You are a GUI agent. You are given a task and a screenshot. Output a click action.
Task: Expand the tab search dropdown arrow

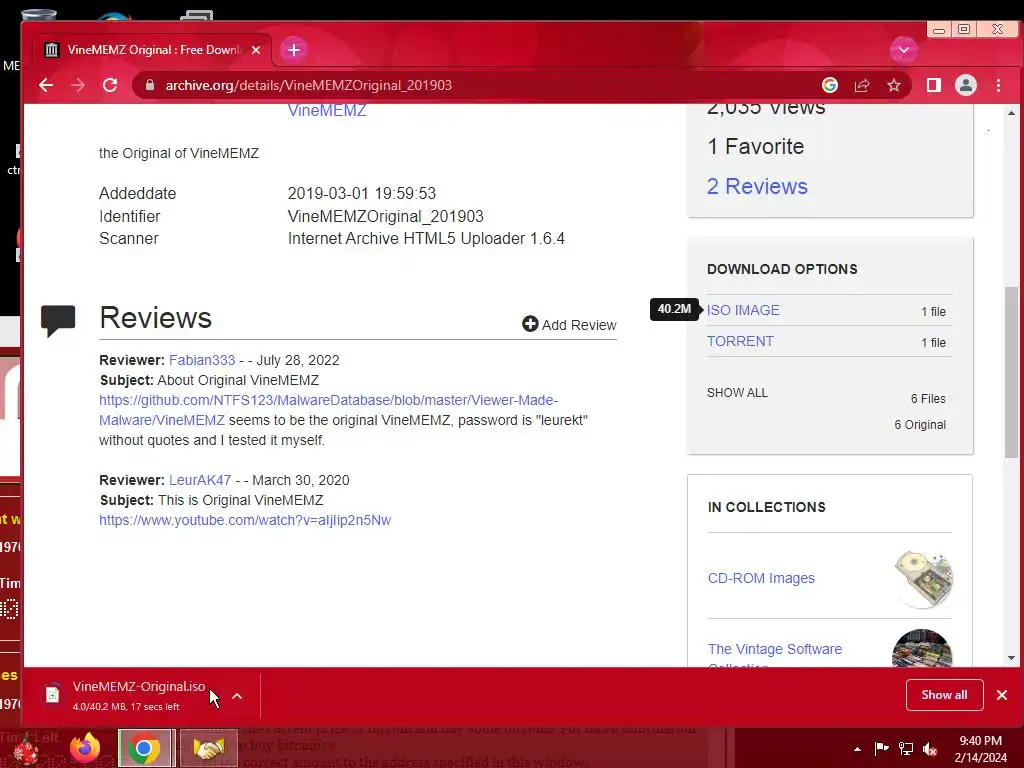click(x=904, y=50)
